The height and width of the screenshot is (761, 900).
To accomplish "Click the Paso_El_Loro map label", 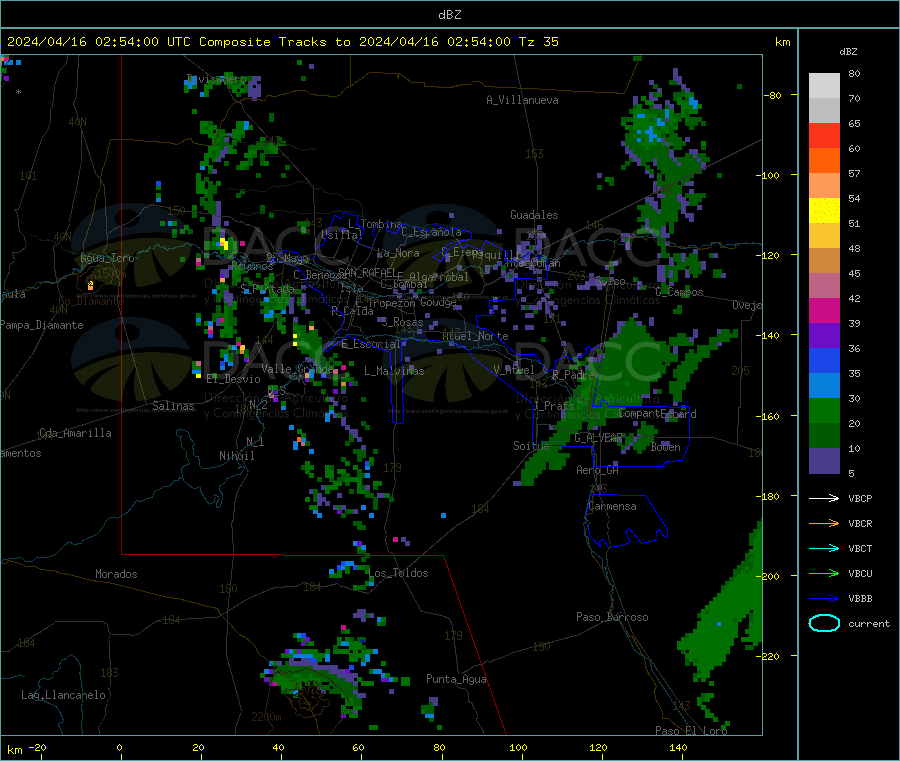I will point(691,730).
